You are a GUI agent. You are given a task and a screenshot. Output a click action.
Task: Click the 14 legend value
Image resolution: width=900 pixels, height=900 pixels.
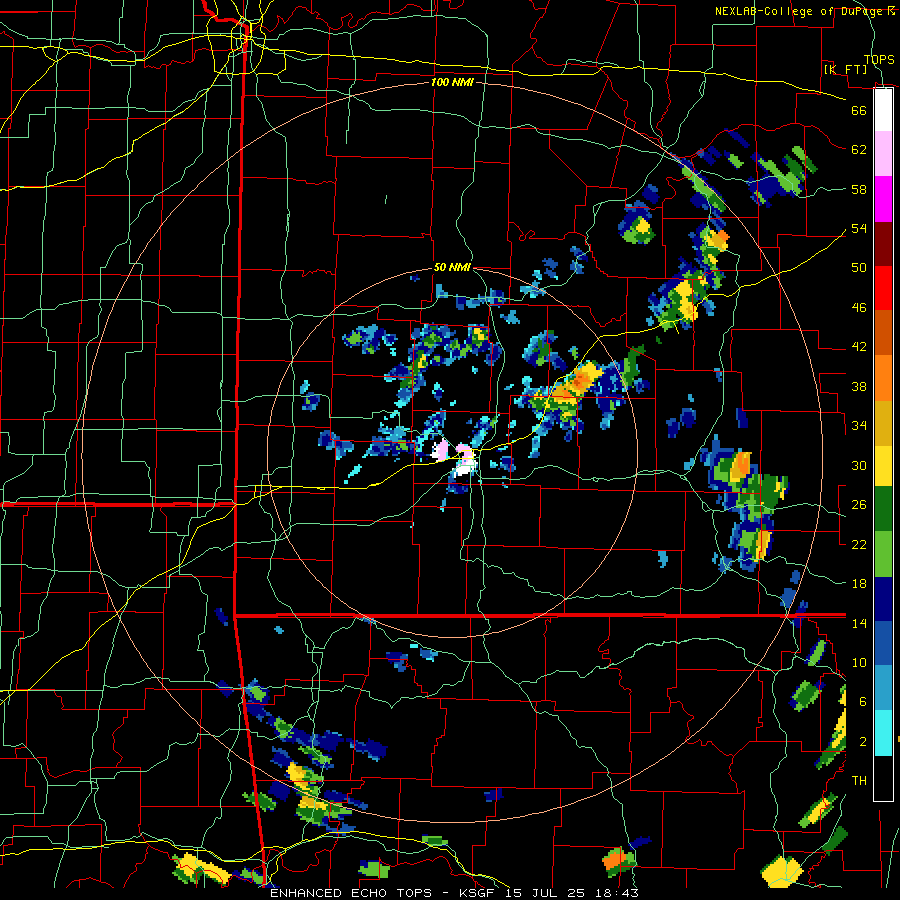(859, 623)
